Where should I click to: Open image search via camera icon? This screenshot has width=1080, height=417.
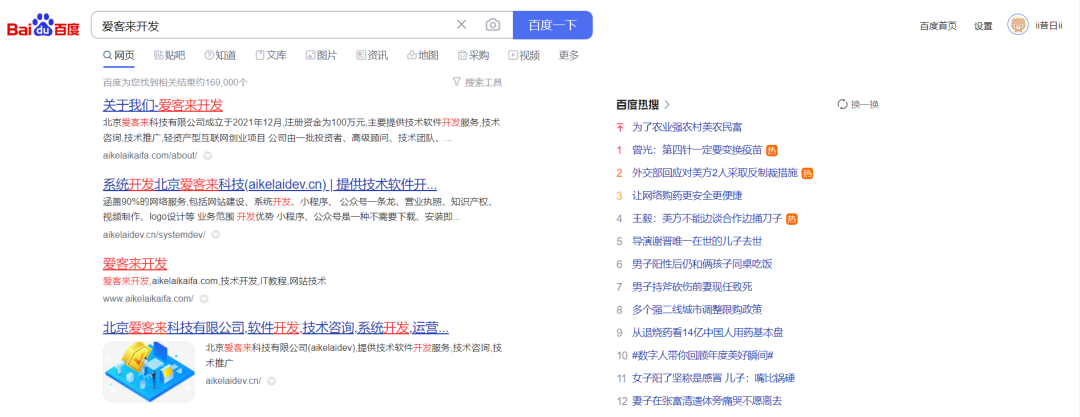tap(492, 25)
